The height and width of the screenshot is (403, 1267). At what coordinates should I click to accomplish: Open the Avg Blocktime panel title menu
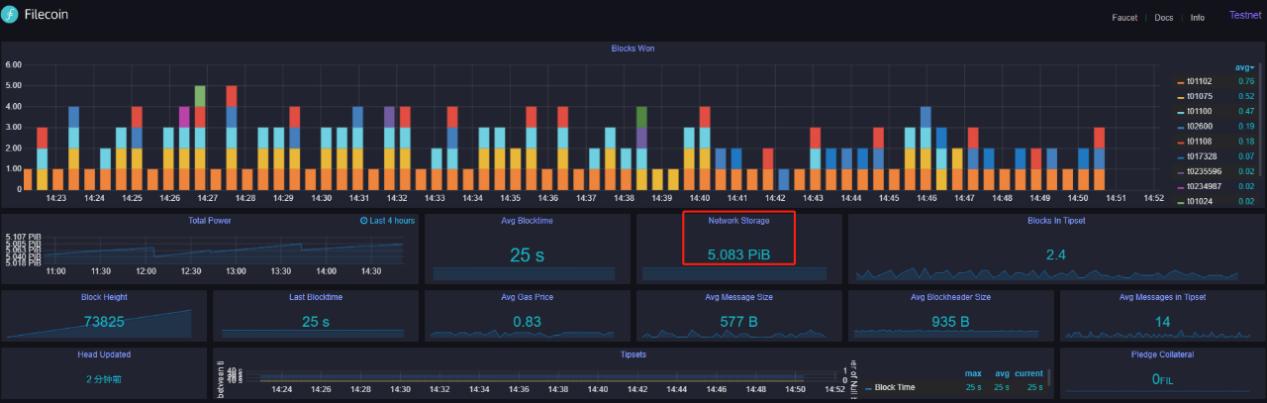[527, 220]
